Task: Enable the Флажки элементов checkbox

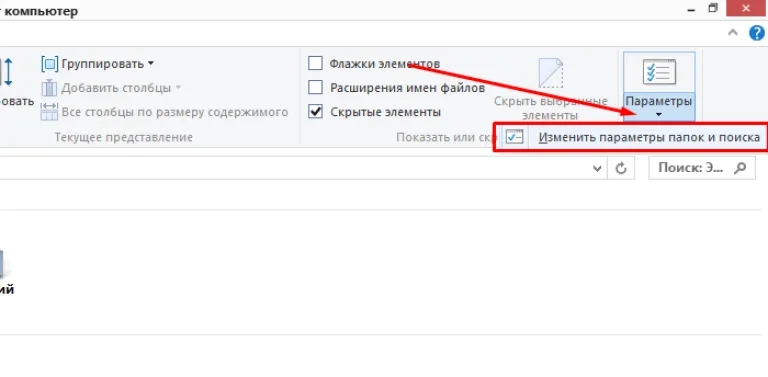Action: [315, 63]
